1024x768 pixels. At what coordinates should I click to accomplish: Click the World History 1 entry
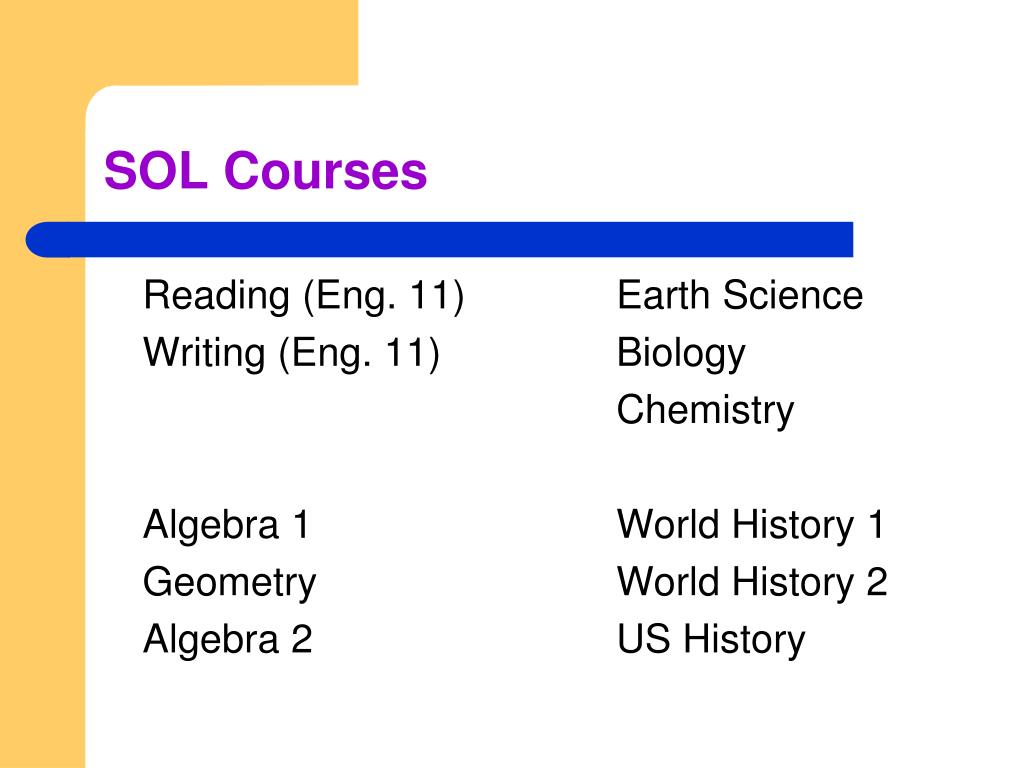750,525
